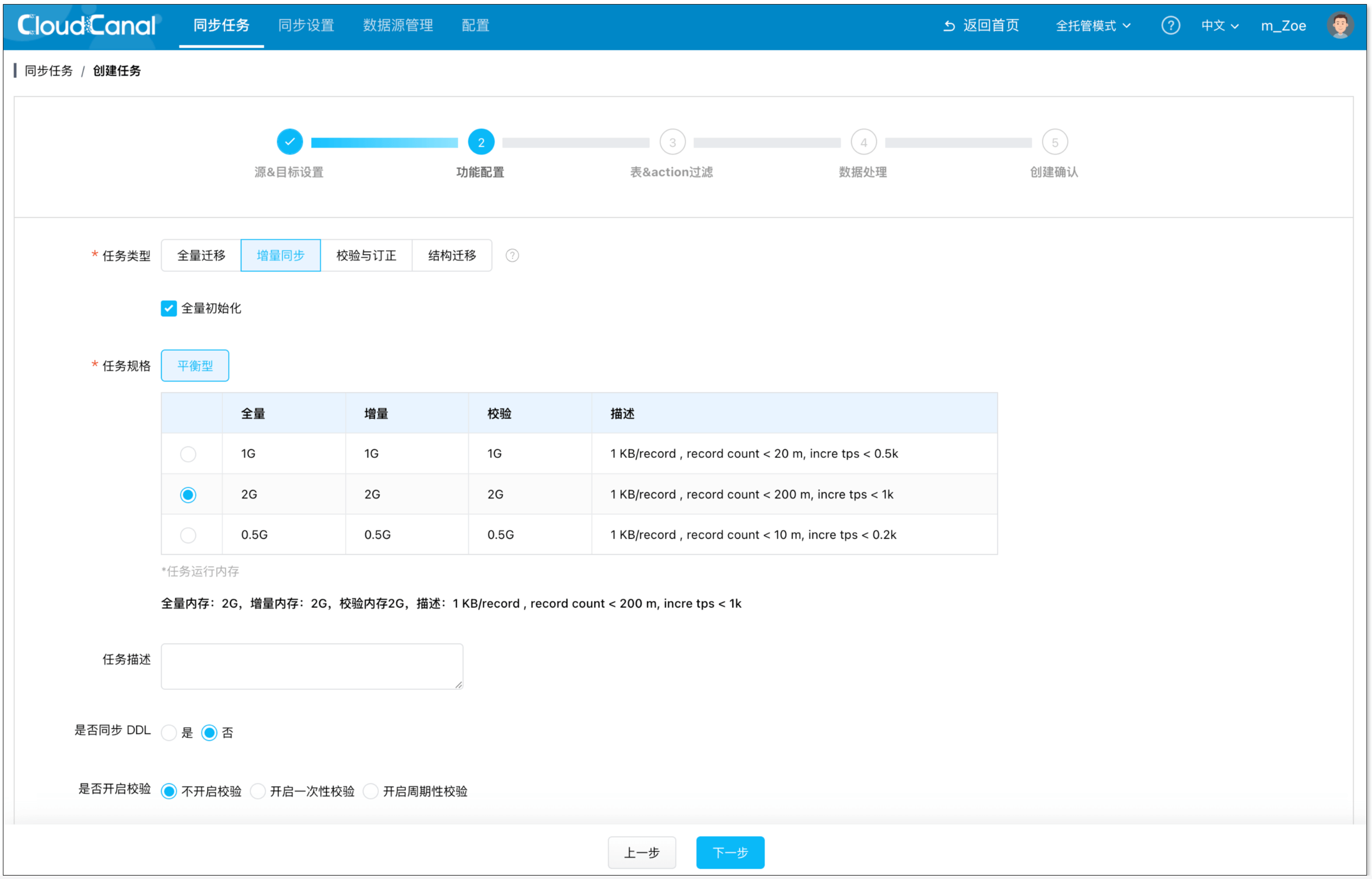Click the question mark beside 任务类型 options
1372x879 pixels.
point(512,256)
